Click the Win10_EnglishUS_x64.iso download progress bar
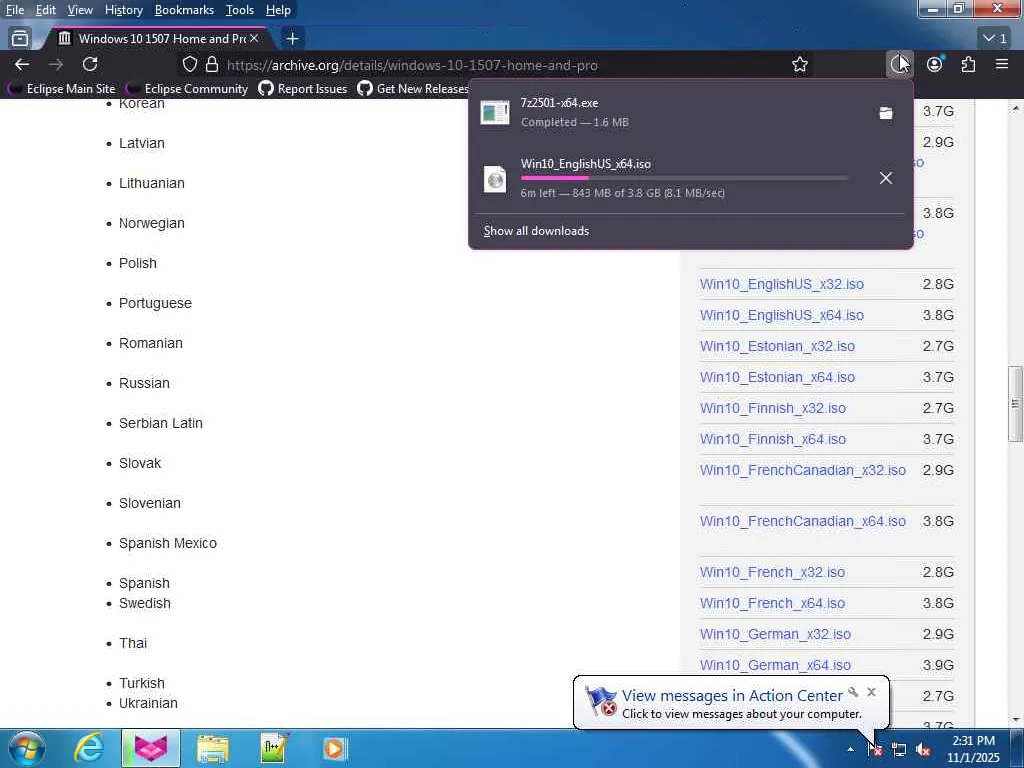Image resolution: width=1024 pixels, height=768 pixels. pos(684,178)
